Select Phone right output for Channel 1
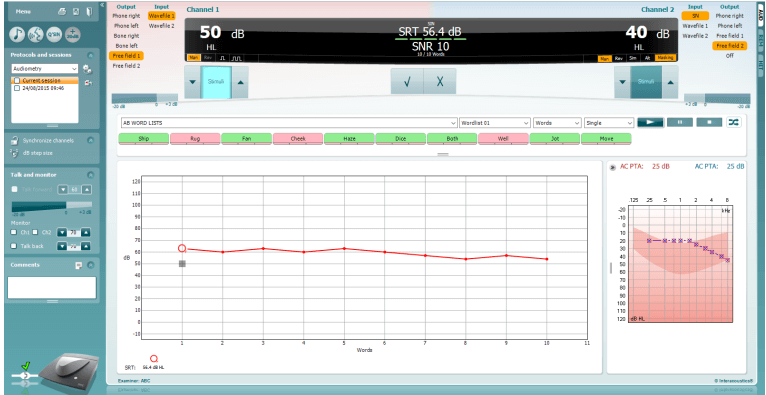The image size is (766, 395). click(x=127, y=16)
